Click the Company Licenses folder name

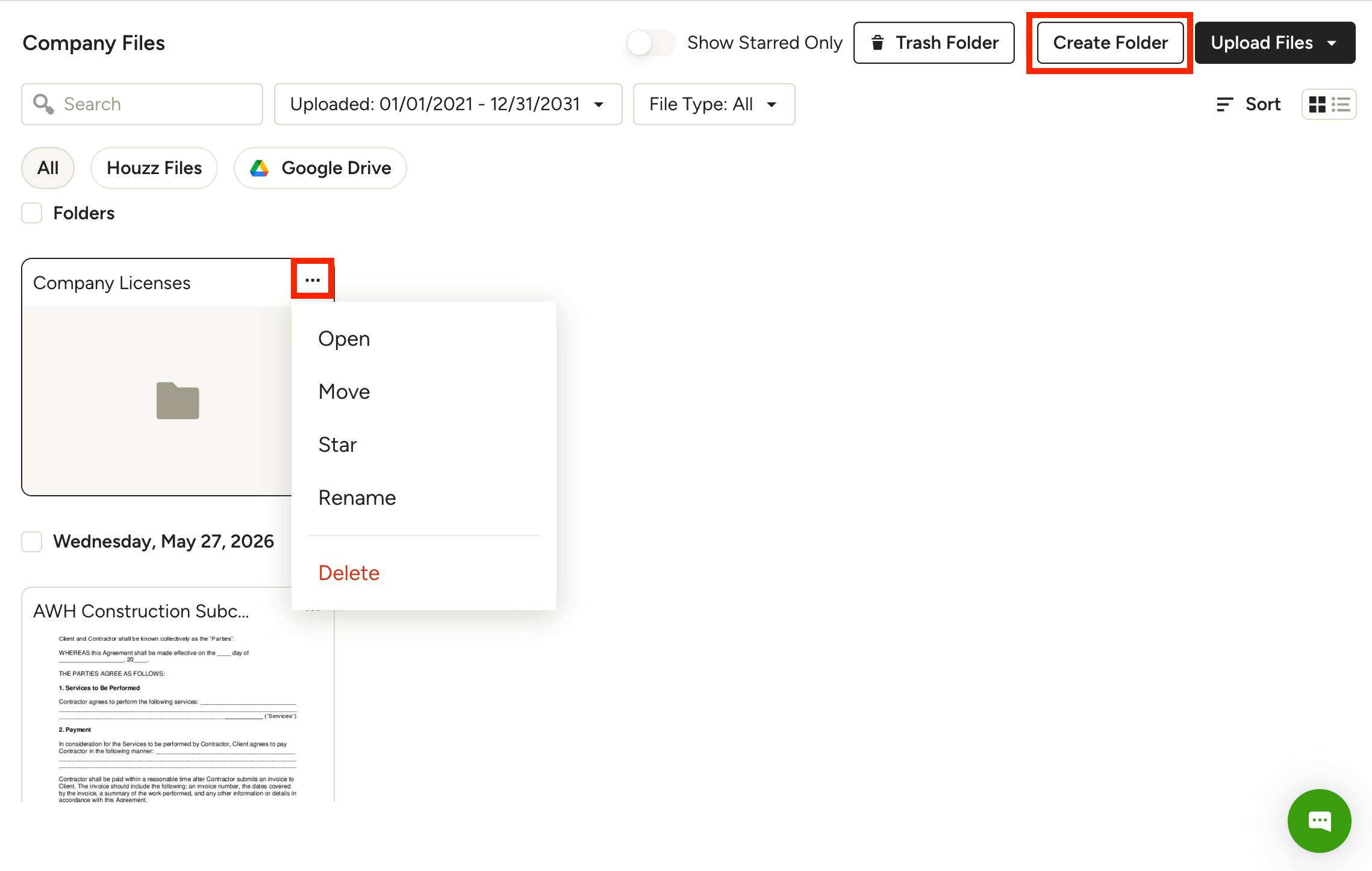[x=112, y=283]
